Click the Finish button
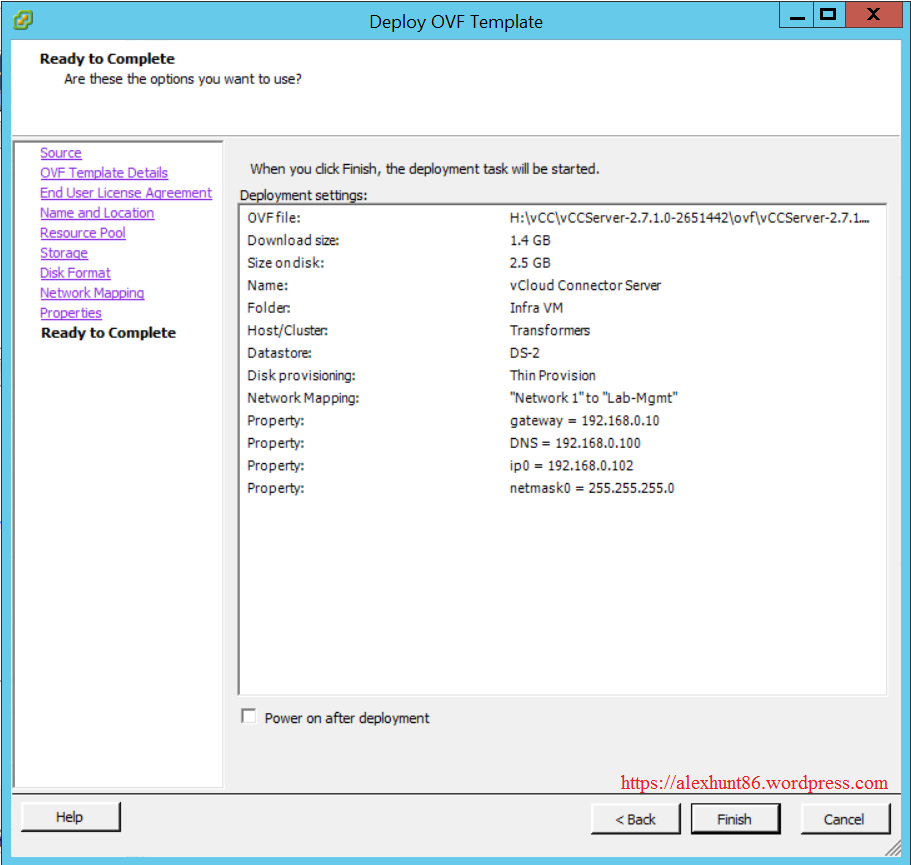The height and width of the screenshot is (865, 911). click(735, 819)
